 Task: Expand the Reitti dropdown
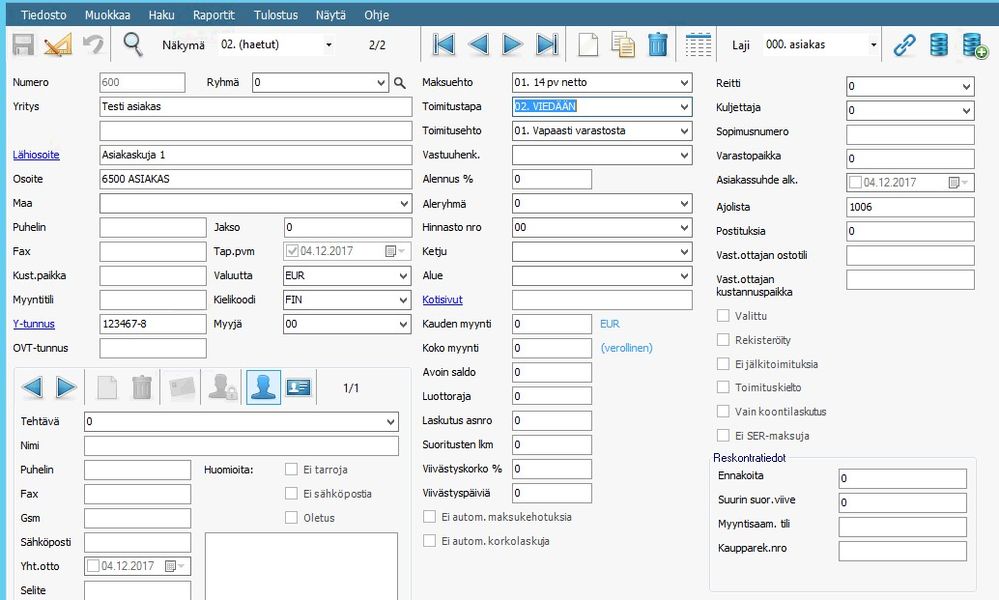[966, 87]
